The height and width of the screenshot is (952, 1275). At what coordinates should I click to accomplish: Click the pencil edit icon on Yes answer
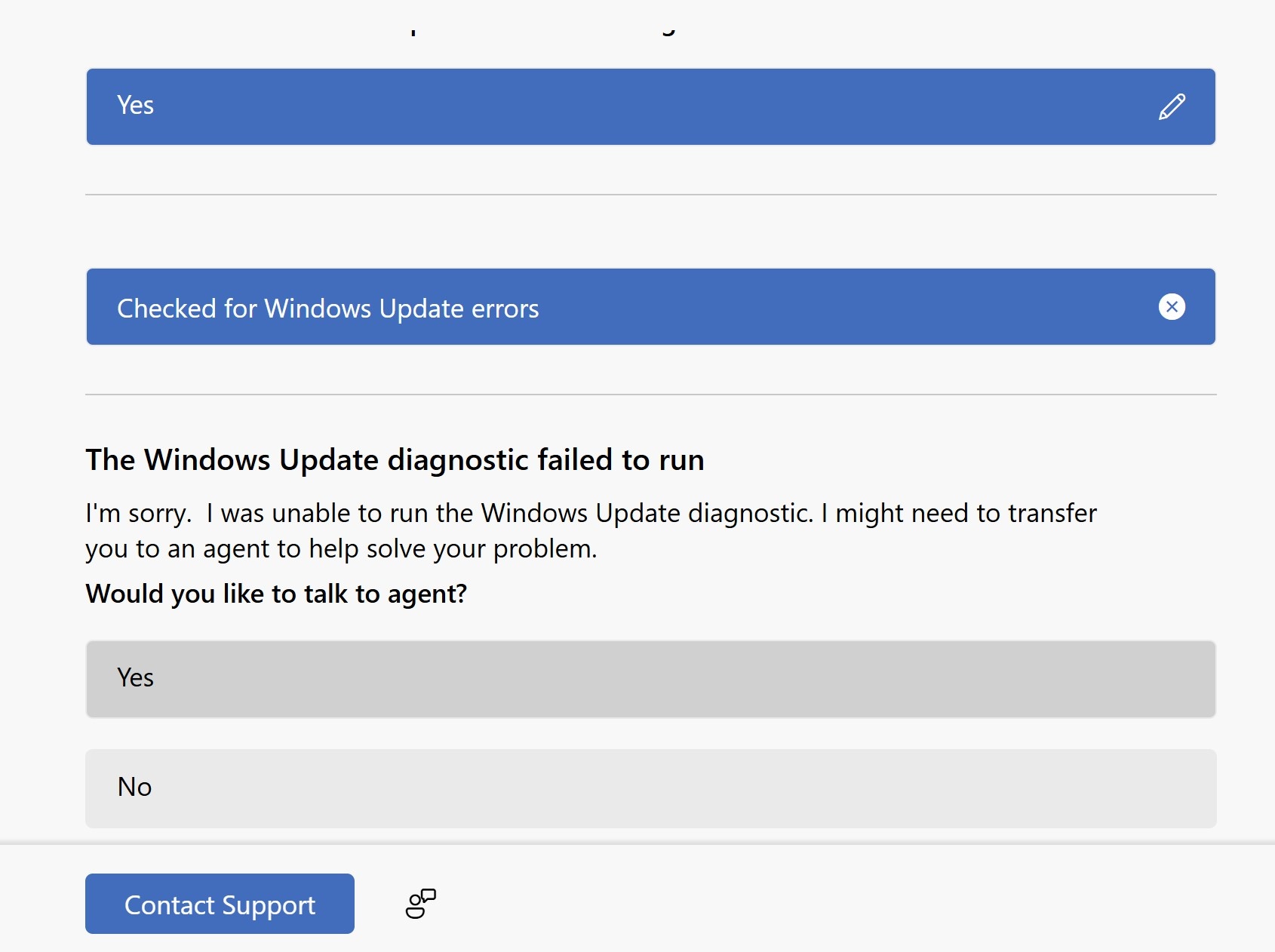1172,106
